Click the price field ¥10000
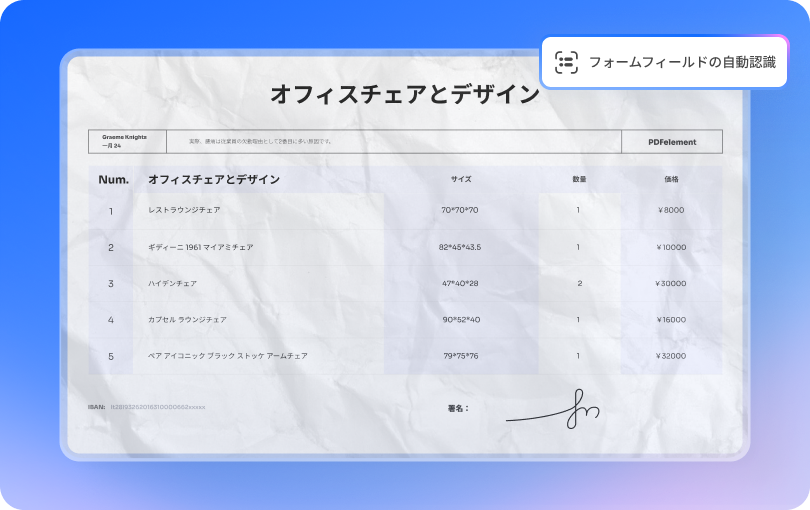 671,247
